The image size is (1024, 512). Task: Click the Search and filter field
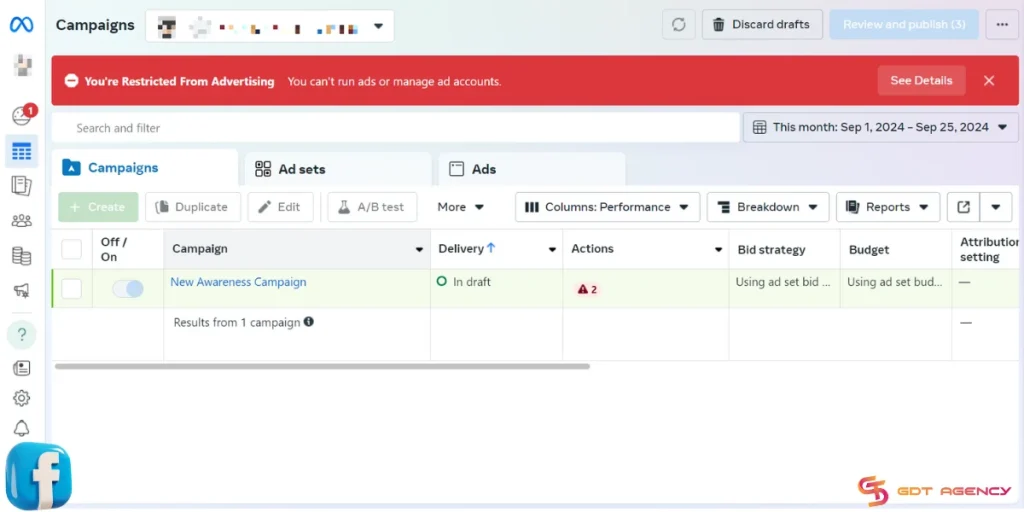396,127
